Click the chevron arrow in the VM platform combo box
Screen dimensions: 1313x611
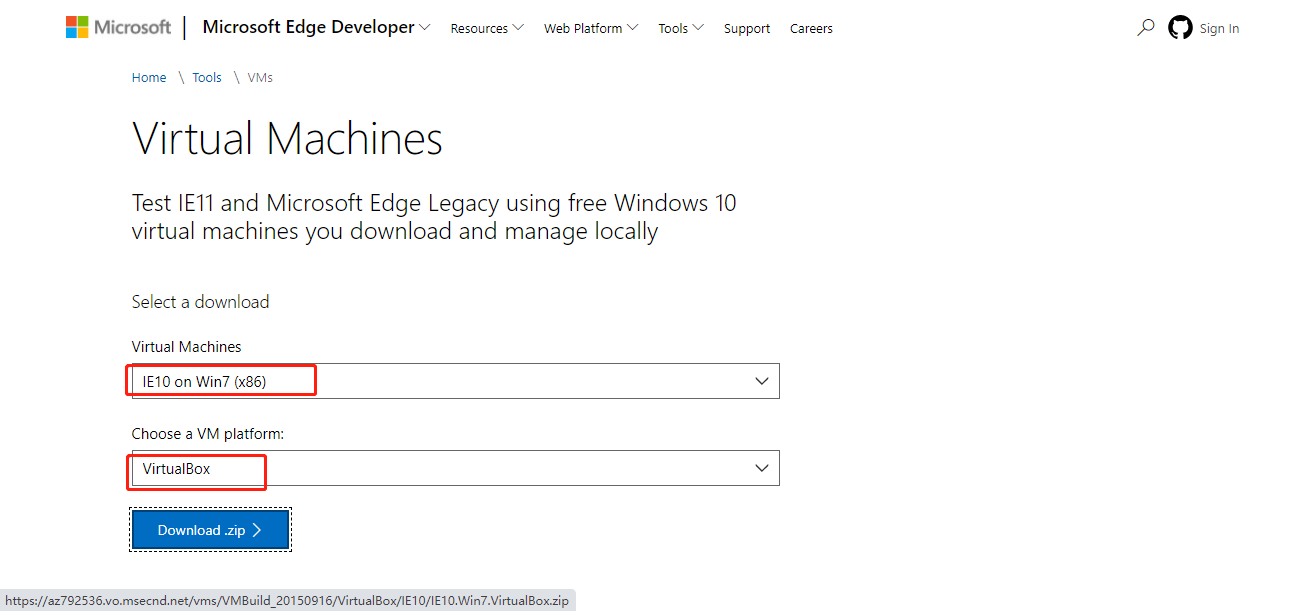(x=762, y=468)
